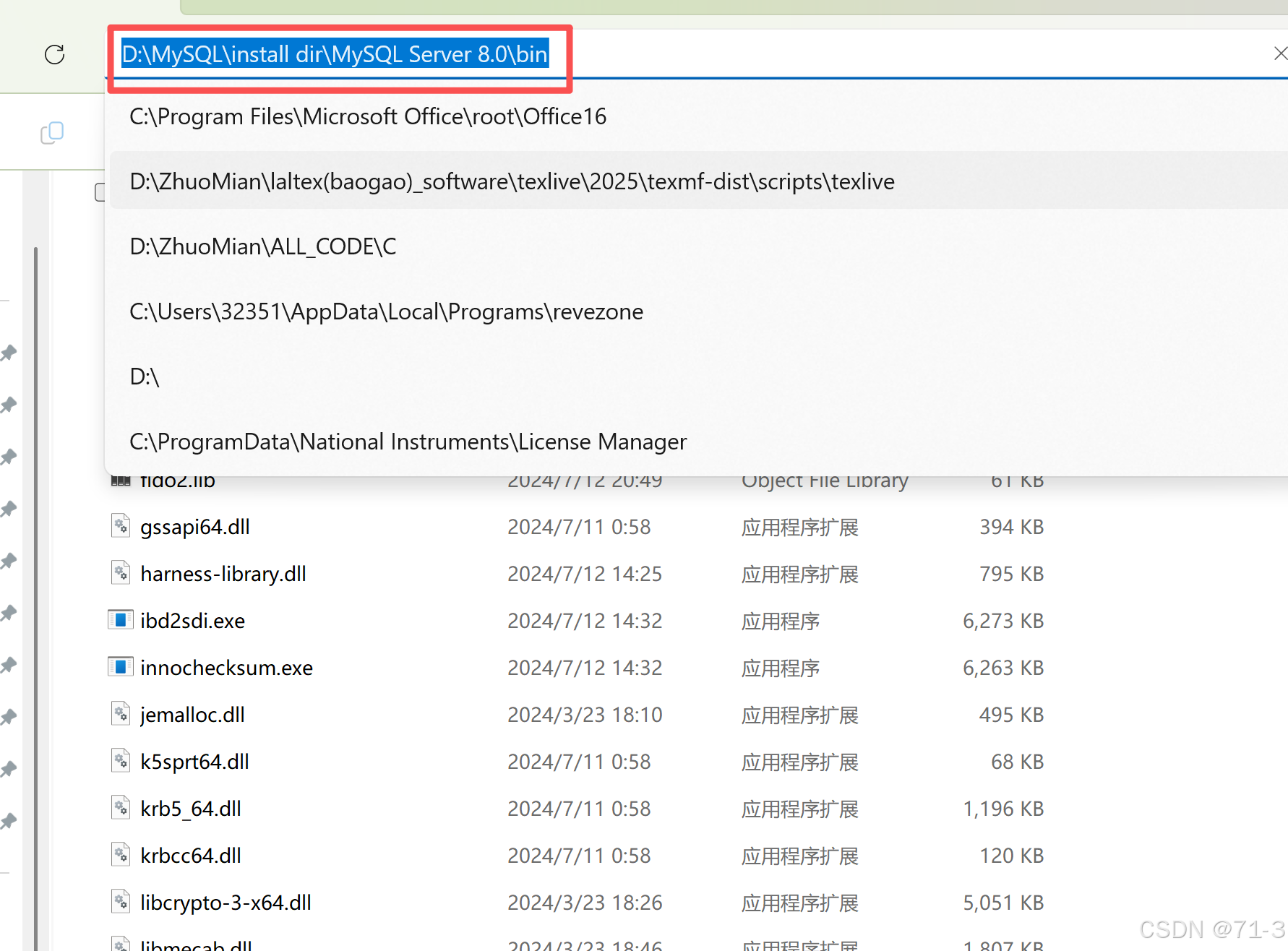
Task: Click the 795 KB size value
Action: pos(1011,574)
